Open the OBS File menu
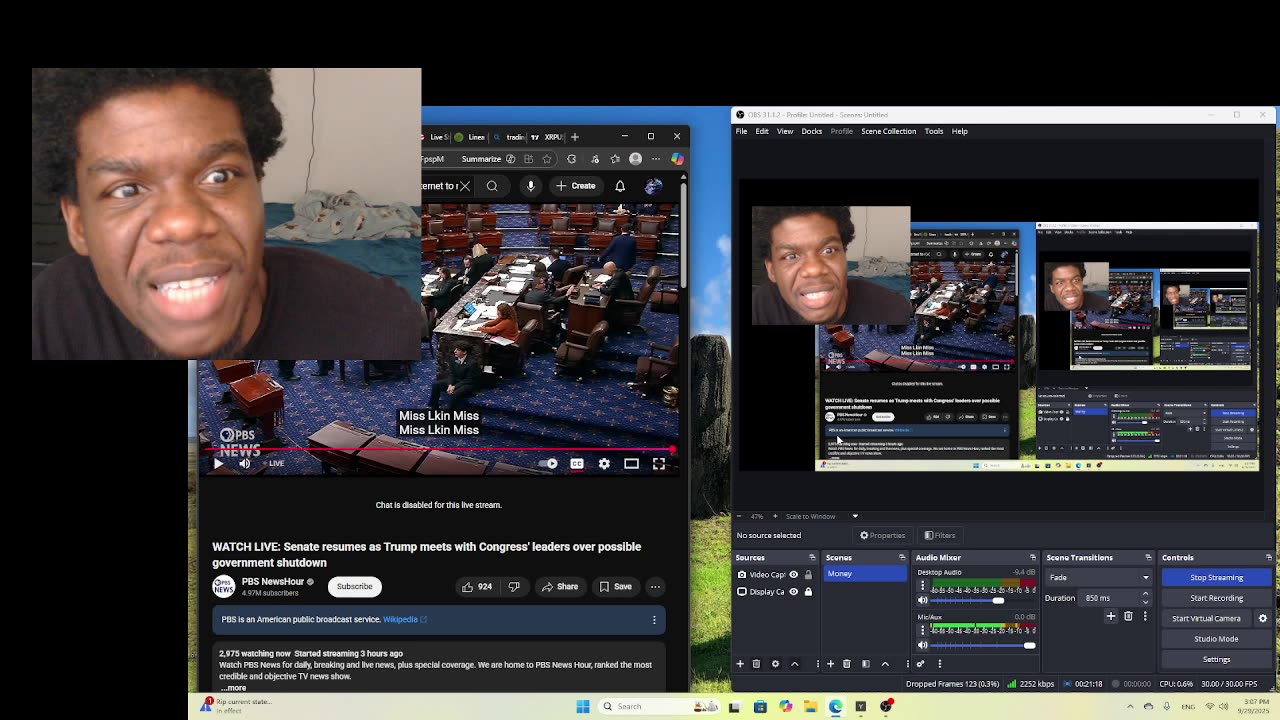 [x=742, y=131]
